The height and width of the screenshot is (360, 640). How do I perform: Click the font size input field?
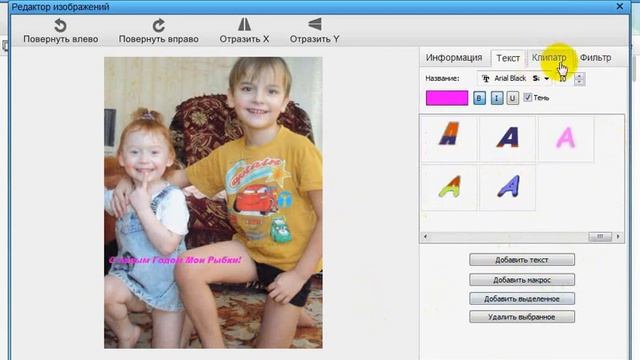pyautogui.click(x=563, y=78)
